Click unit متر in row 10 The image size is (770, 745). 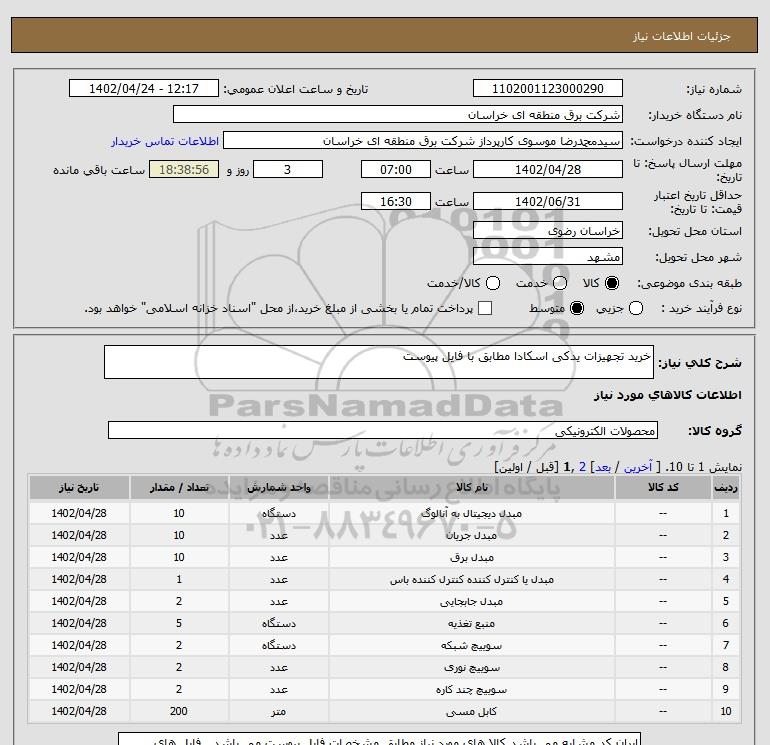(x=278, y=712)
